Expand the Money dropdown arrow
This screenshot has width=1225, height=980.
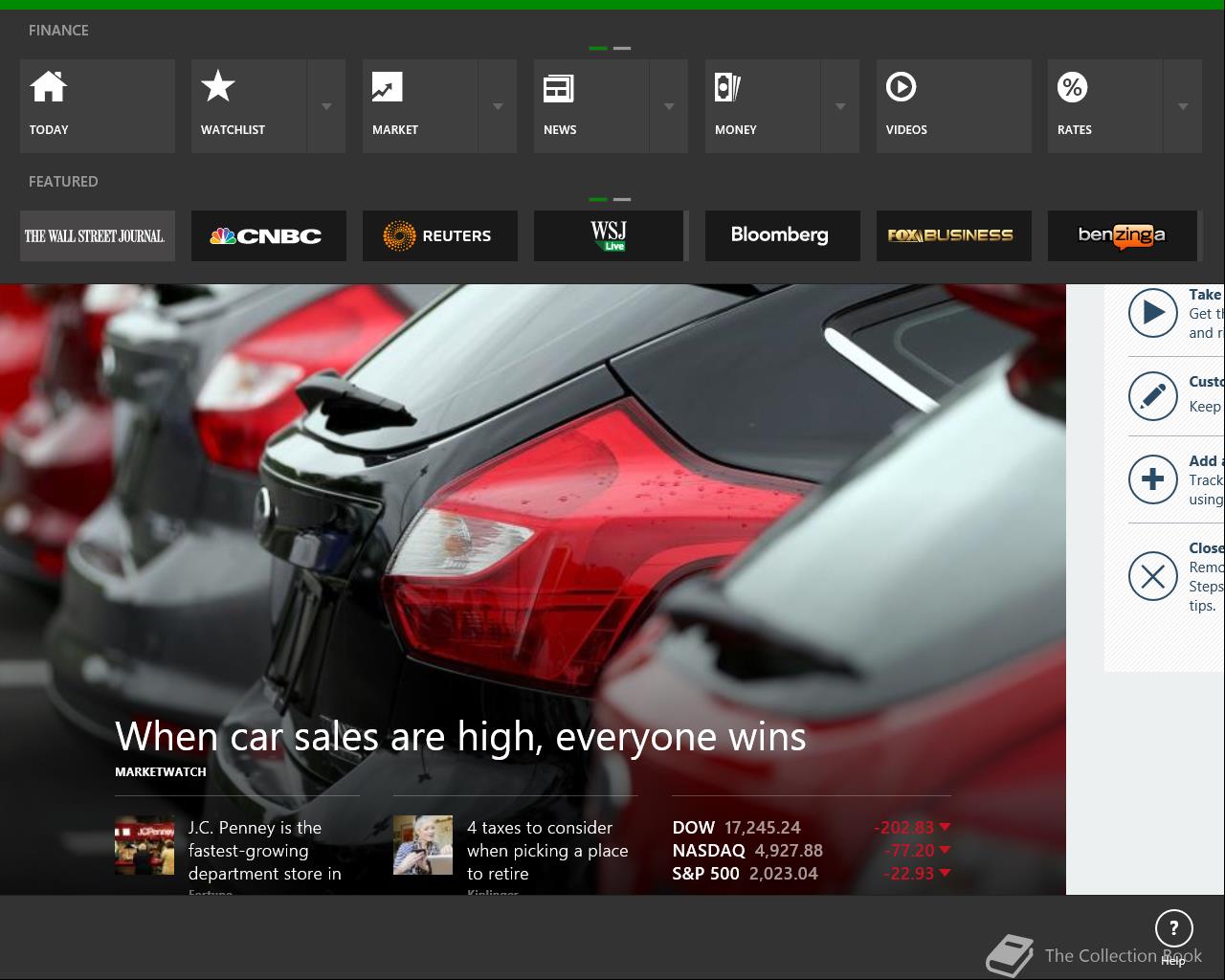point(840,106)
